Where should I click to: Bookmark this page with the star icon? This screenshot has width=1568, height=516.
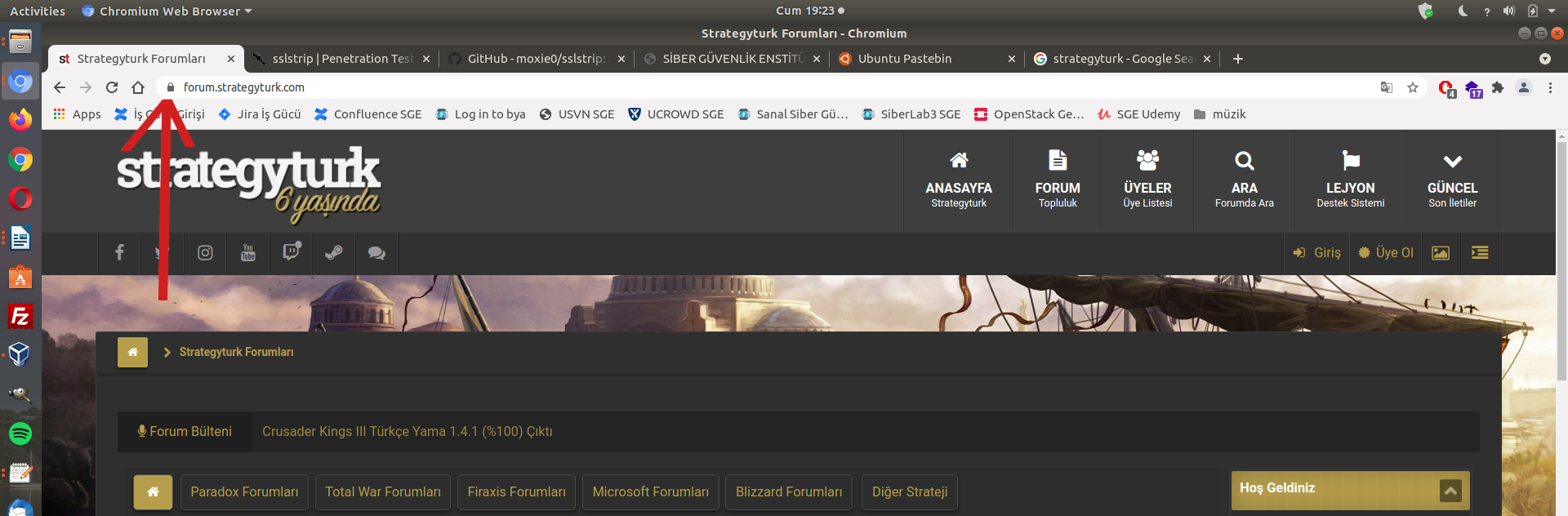coord(1413,87)
